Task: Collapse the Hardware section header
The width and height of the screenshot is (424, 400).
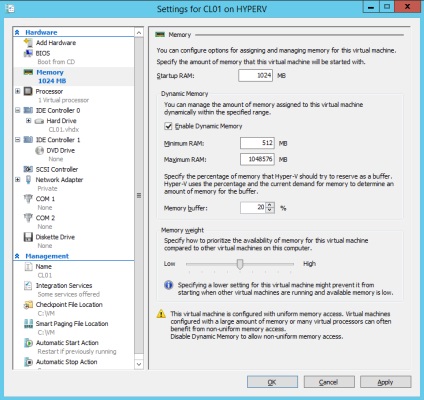Action: tap(17, 32)
